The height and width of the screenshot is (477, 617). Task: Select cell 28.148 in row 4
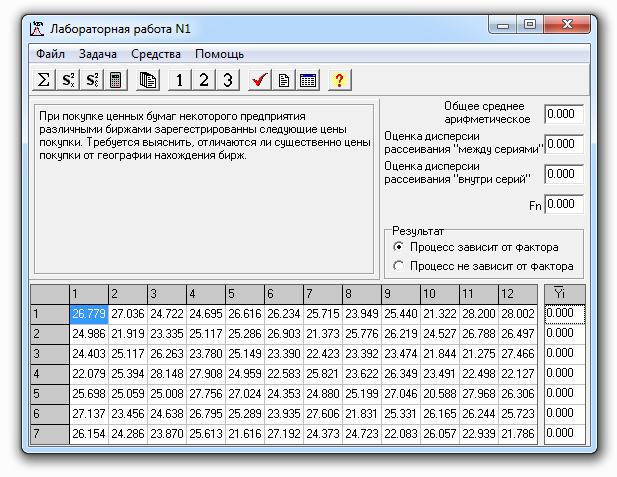[x=167, y=374]
